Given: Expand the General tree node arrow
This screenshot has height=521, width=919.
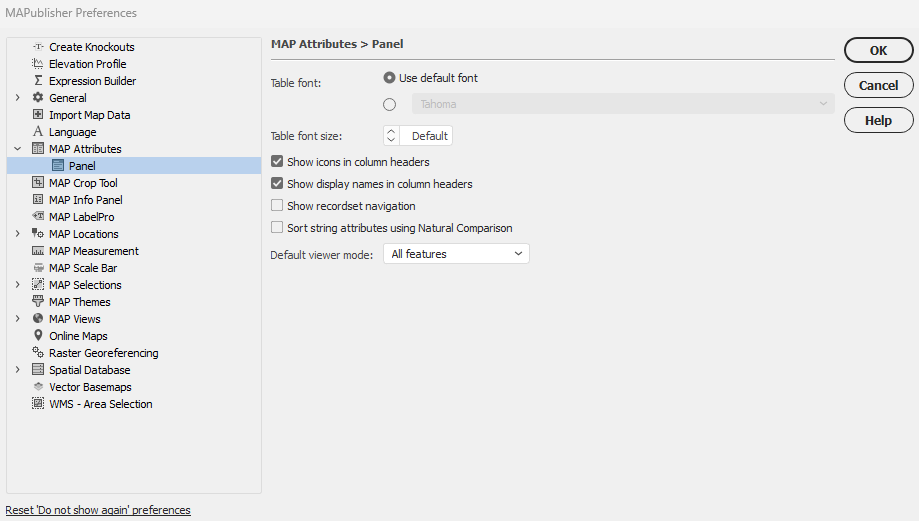Looking at the screenshot, I should coord(18,97).
